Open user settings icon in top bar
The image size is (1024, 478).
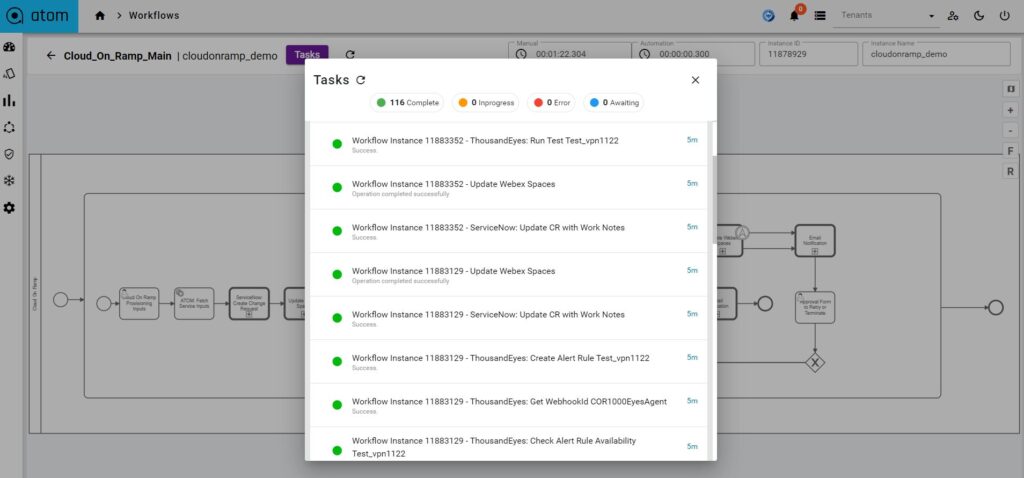coord(953,16)
